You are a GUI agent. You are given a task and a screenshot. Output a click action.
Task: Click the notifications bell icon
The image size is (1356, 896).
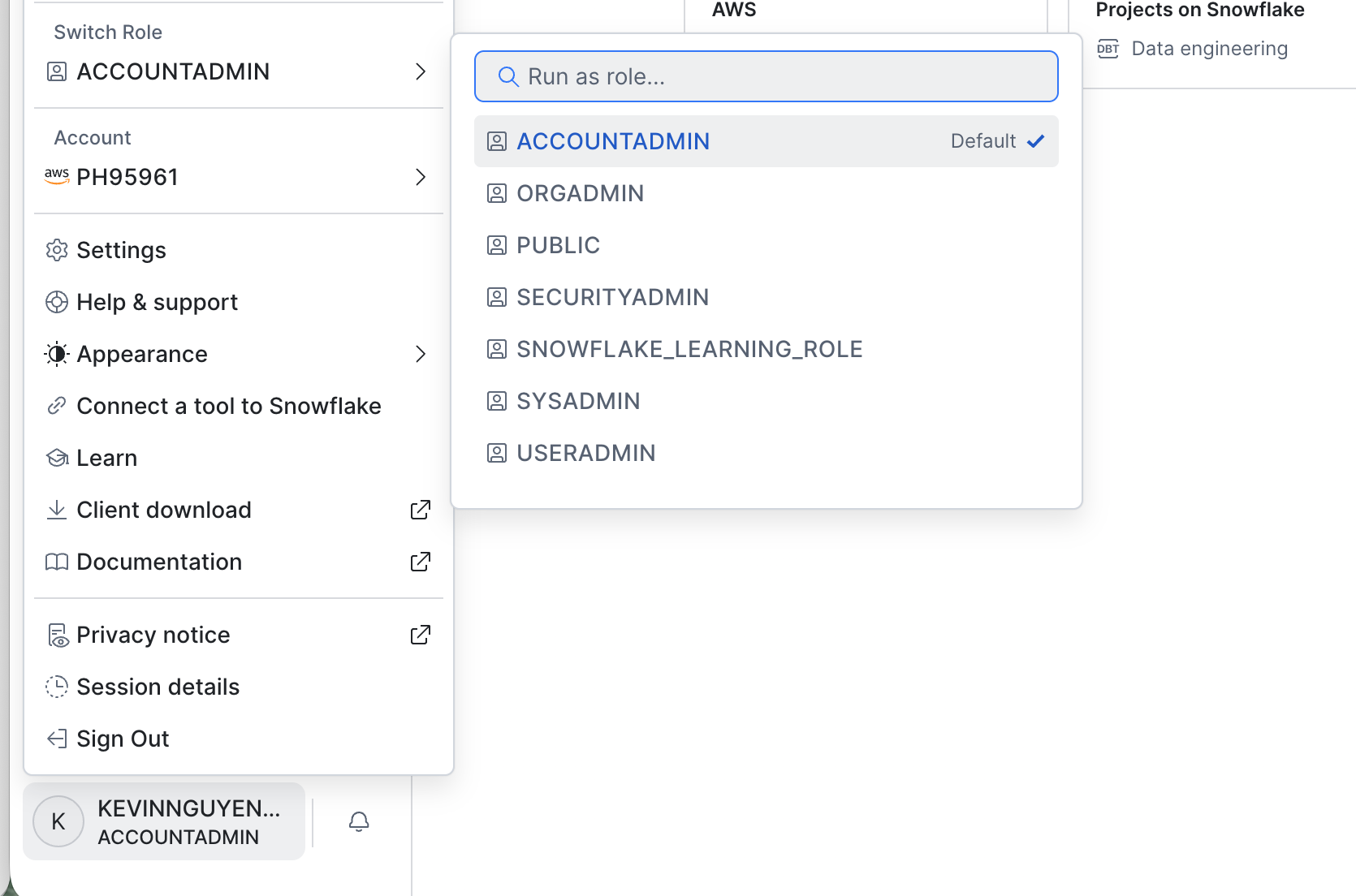click(359, 821)
